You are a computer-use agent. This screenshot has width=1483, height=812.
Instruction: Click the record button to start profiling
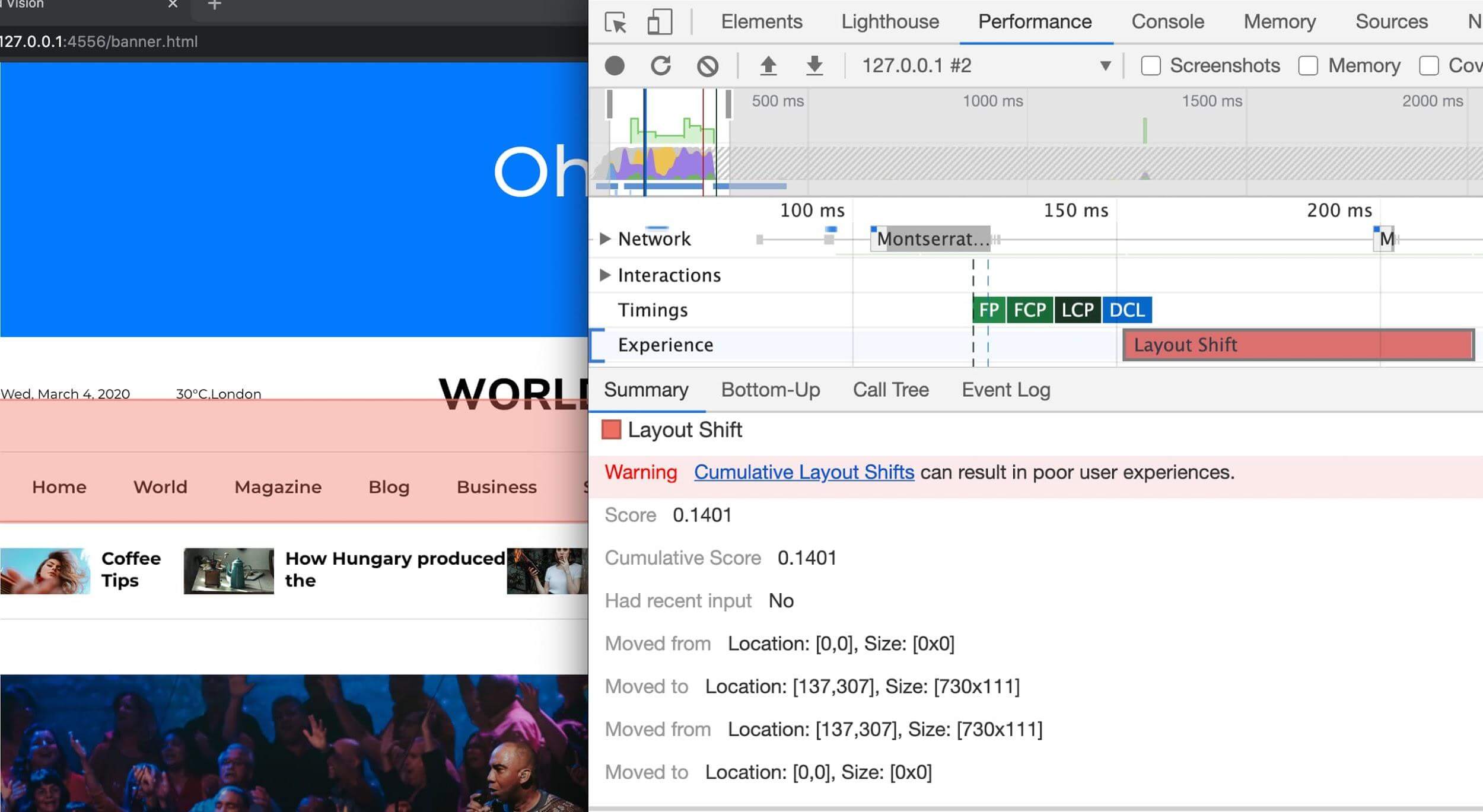(x=614, y=66)
